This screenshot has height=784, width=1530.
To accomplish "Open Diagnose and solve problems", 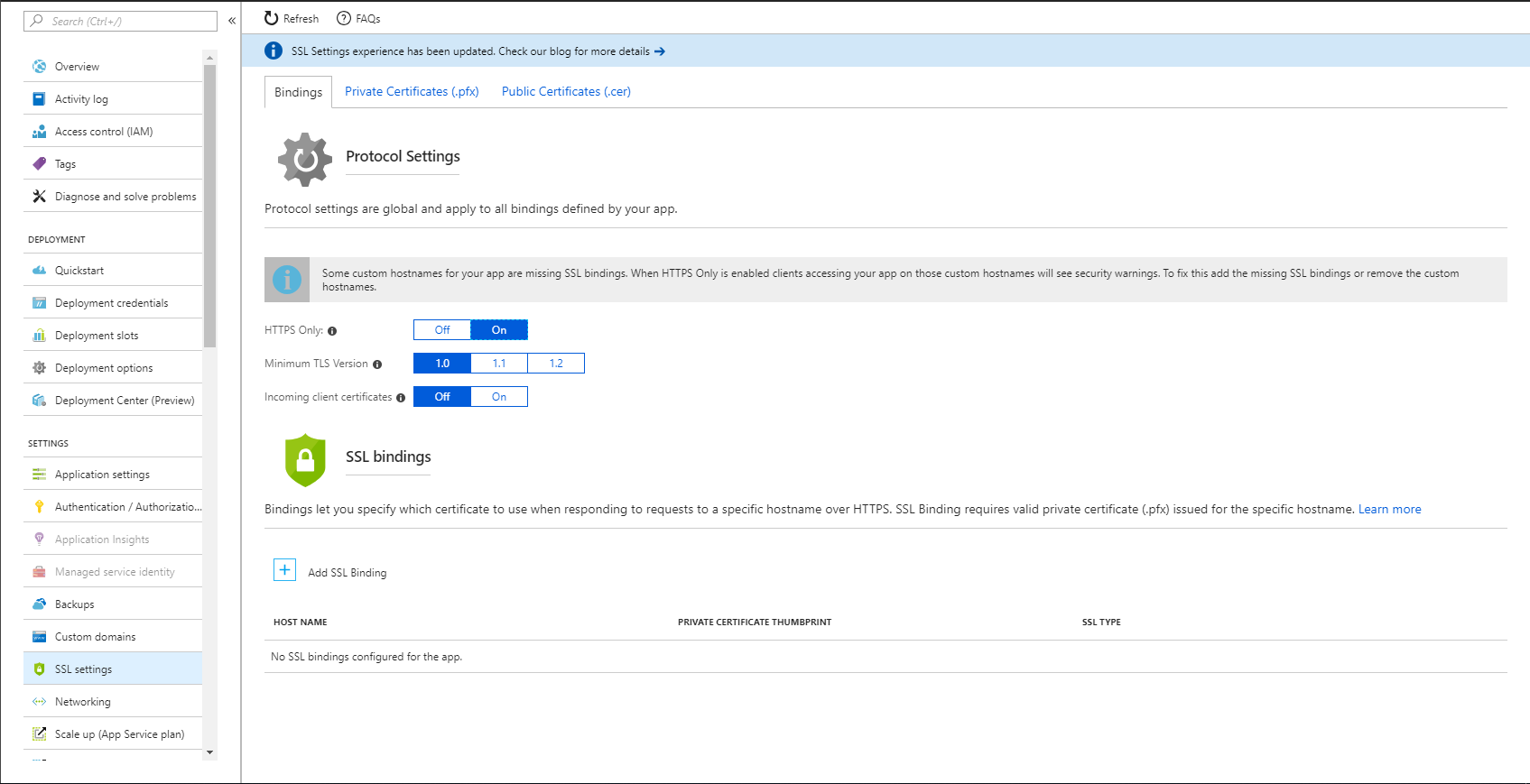I will pyautogui.click(x=125, y=197).
